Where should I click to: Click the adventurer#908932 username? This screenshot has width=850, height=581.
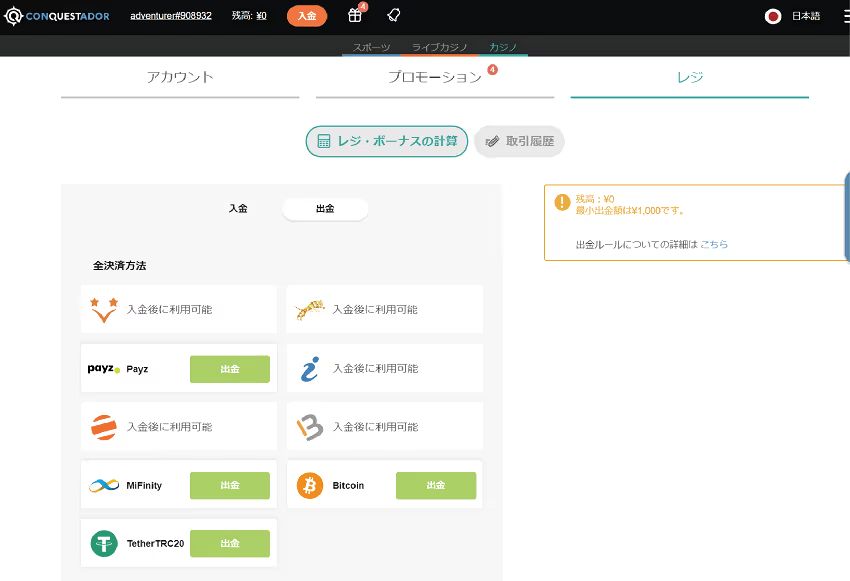click(171, 16)
